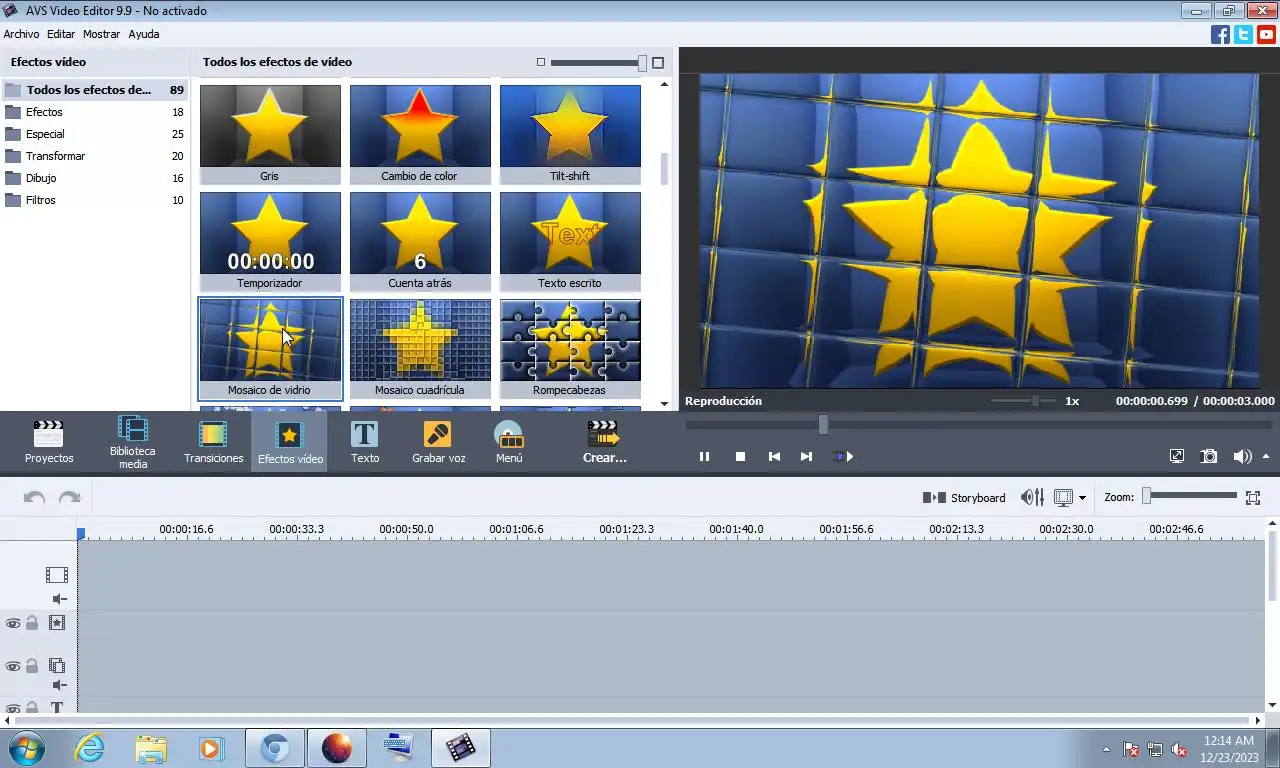1280x768 pixels.
Task: Open Internet Explorer from the taskbar
Action: point(89,747)
